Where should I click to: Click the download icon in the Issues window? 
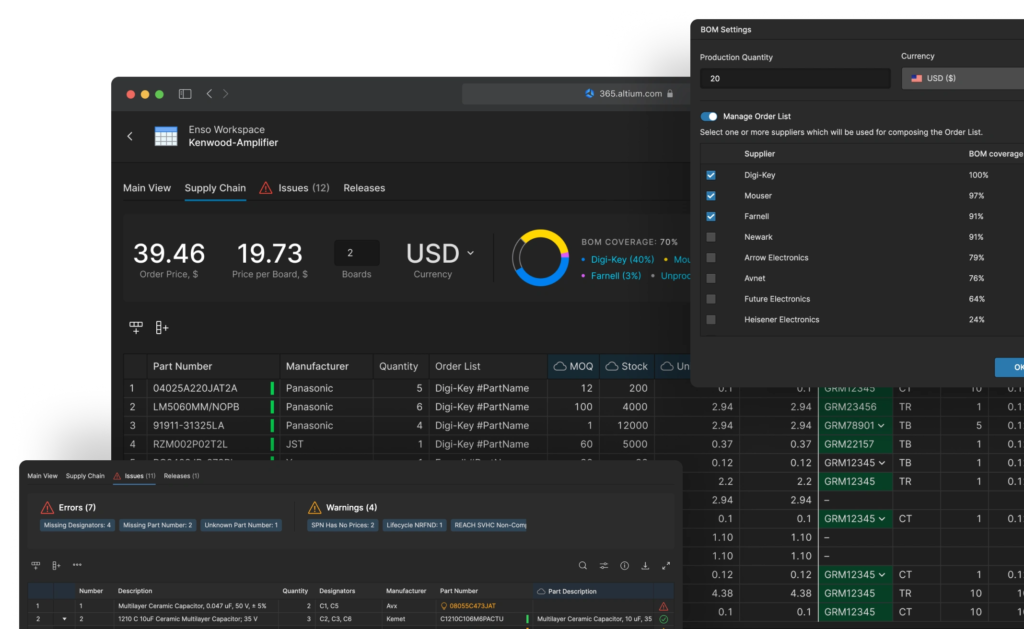pyautogui.click(x=645, y=566)
